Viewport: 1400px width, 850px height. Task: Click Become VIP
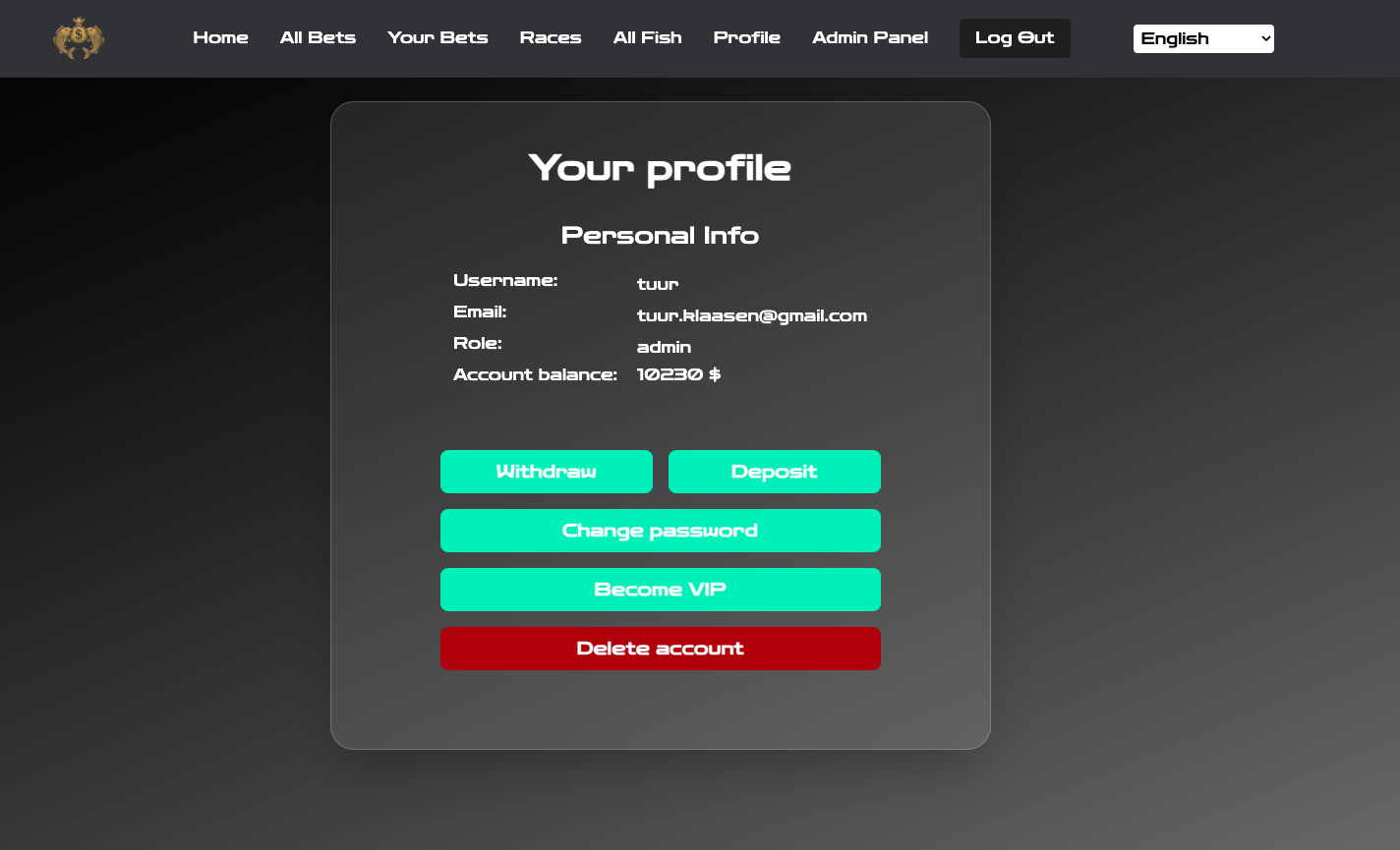pos(660,590)
